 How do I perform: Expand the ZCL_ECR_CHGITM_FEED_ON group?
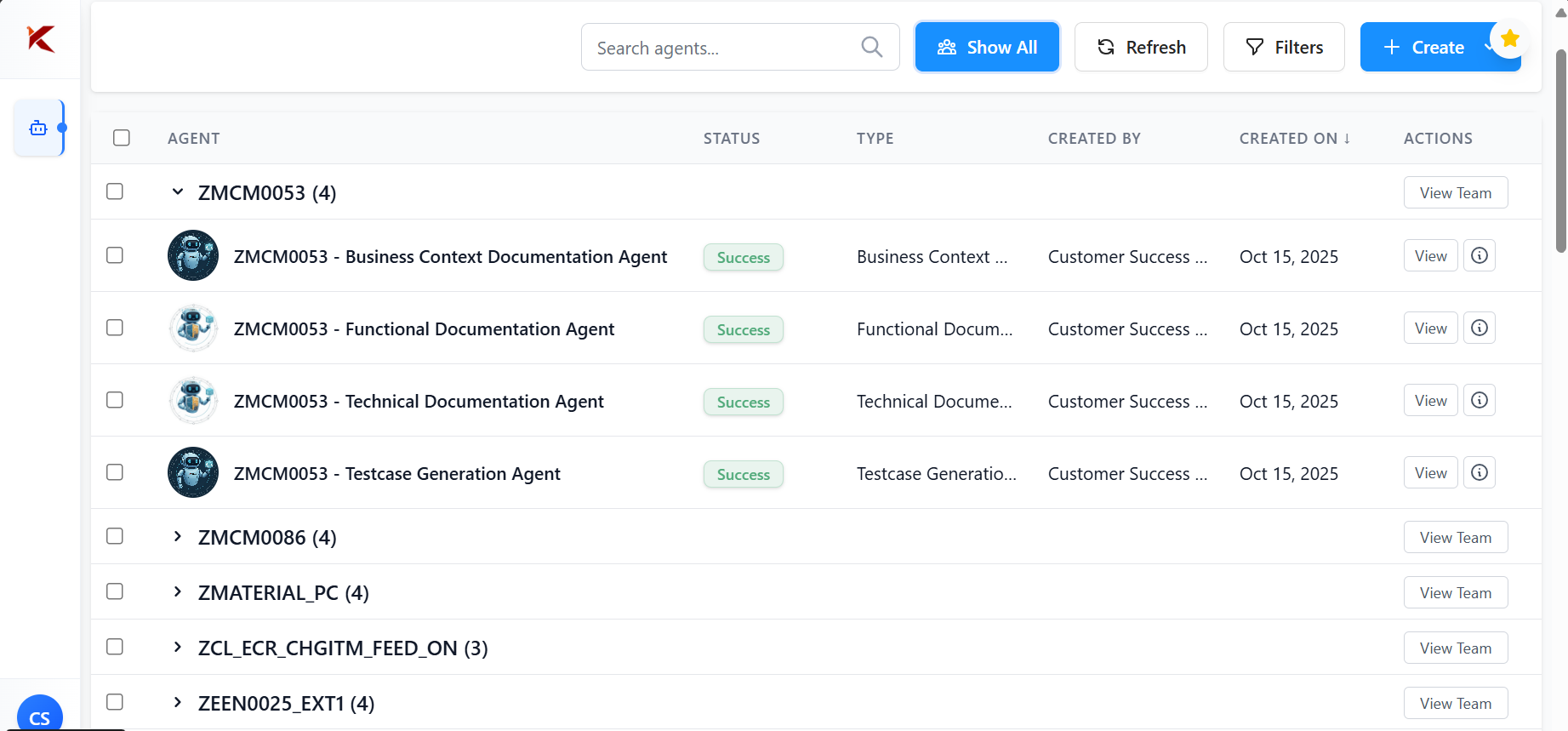tap(177, 647)
